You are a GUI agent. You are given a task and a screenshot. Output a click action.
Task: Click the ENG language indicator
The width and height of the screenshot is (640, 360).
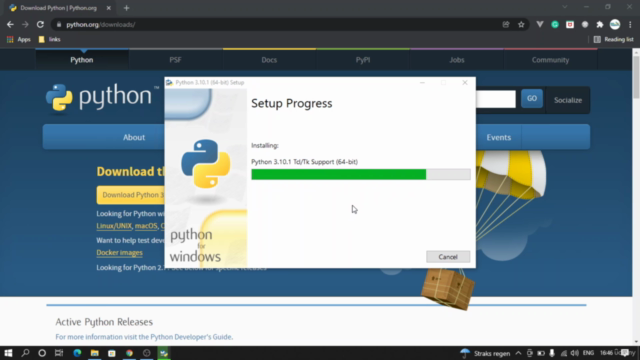coord(588,353)
